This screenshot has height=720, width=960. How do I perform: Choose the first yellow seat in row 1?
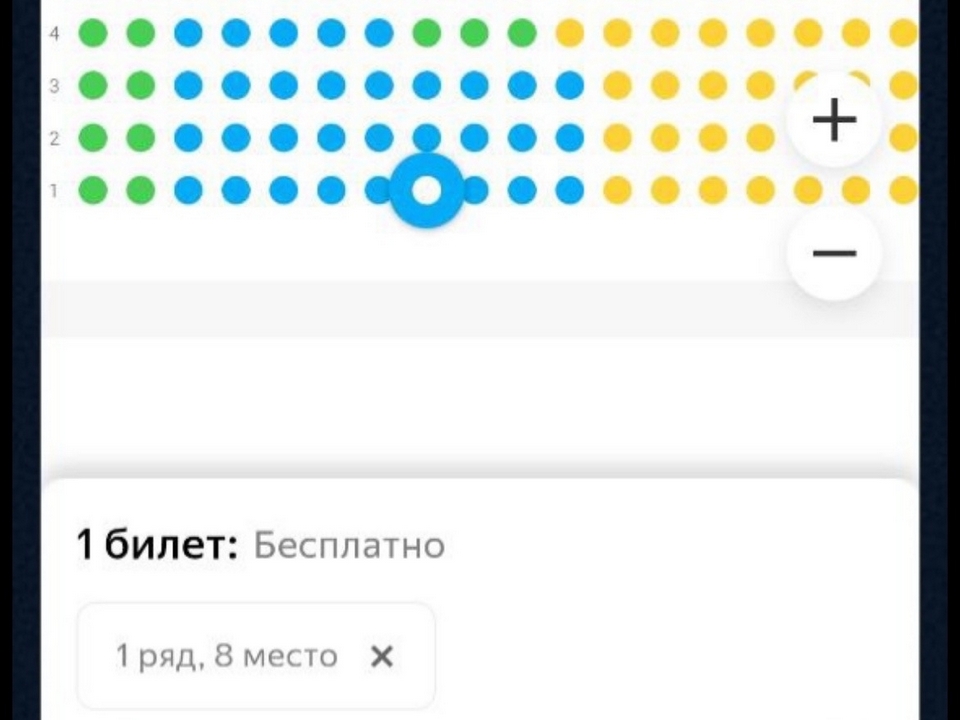[617, 189]
